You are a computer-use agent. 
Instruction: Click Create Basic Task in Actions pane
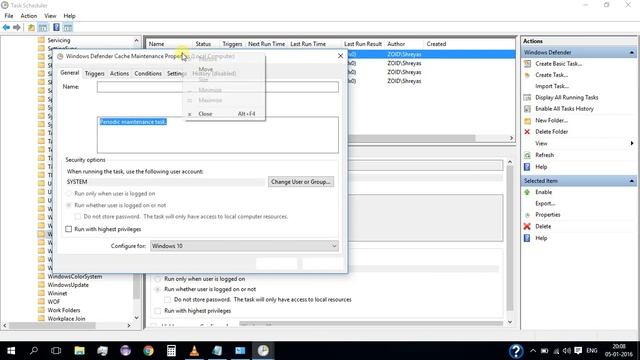pos(558,64)
